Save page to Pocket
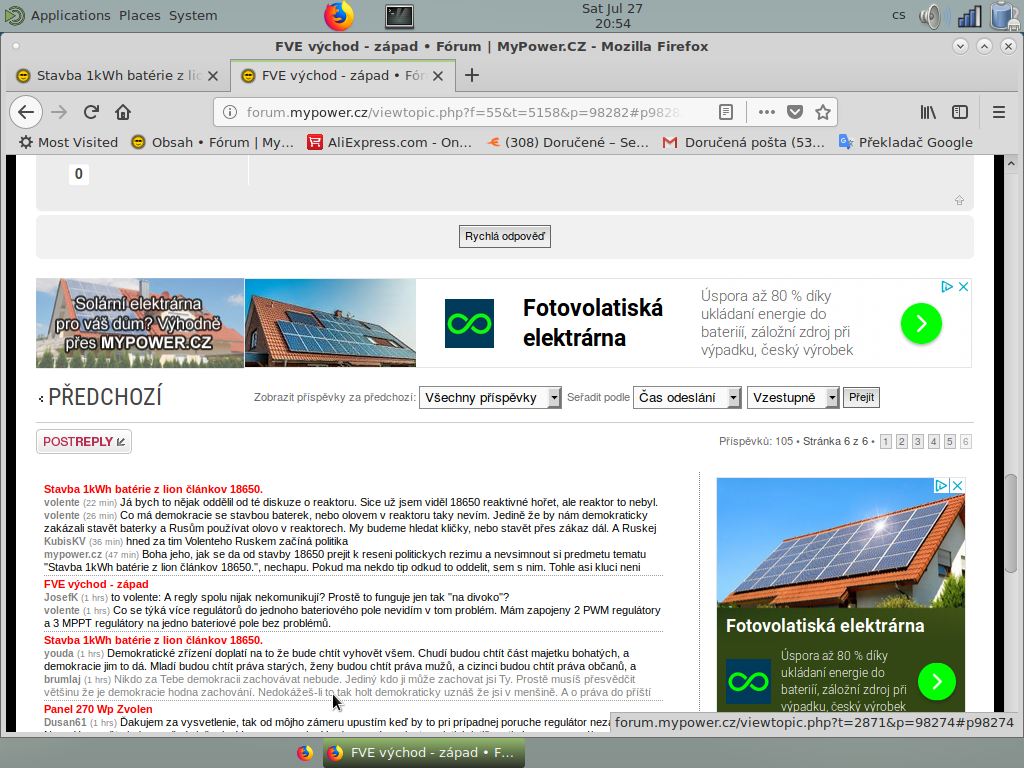The height and width of the screenshot is (768, 1024). click(795, 112)
